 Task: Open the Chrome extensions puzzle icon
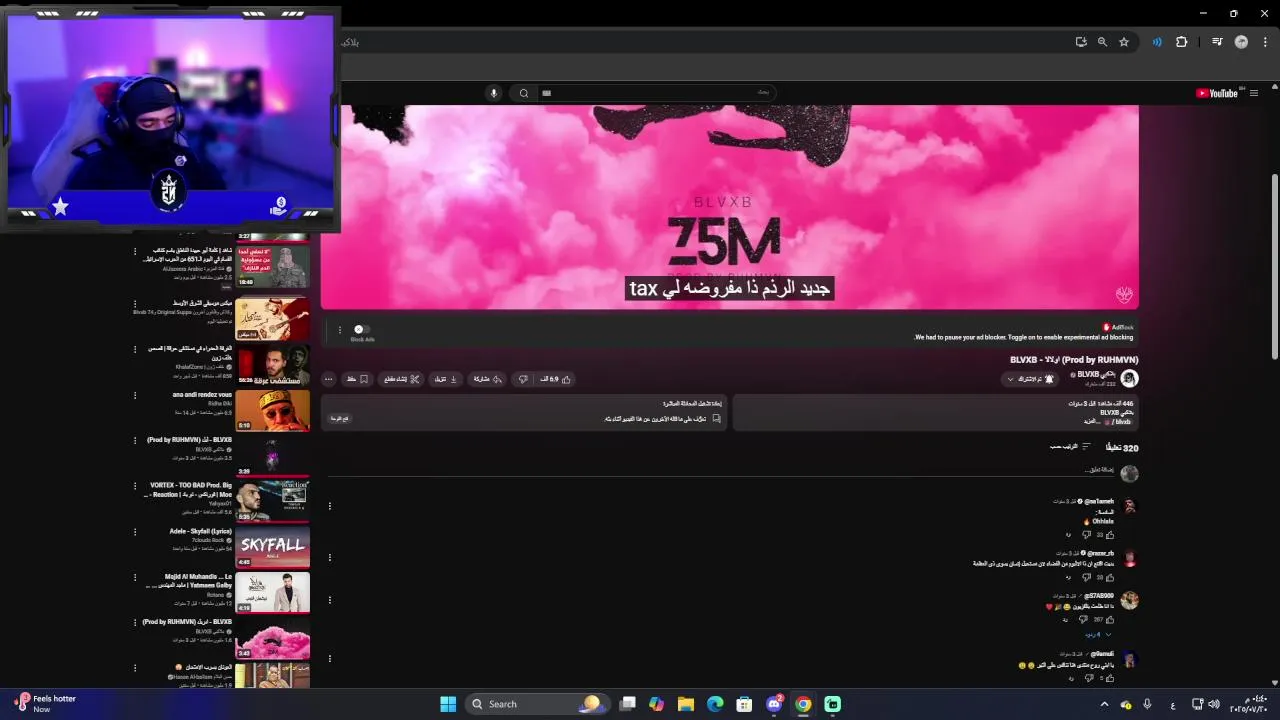click(1181, 42)
